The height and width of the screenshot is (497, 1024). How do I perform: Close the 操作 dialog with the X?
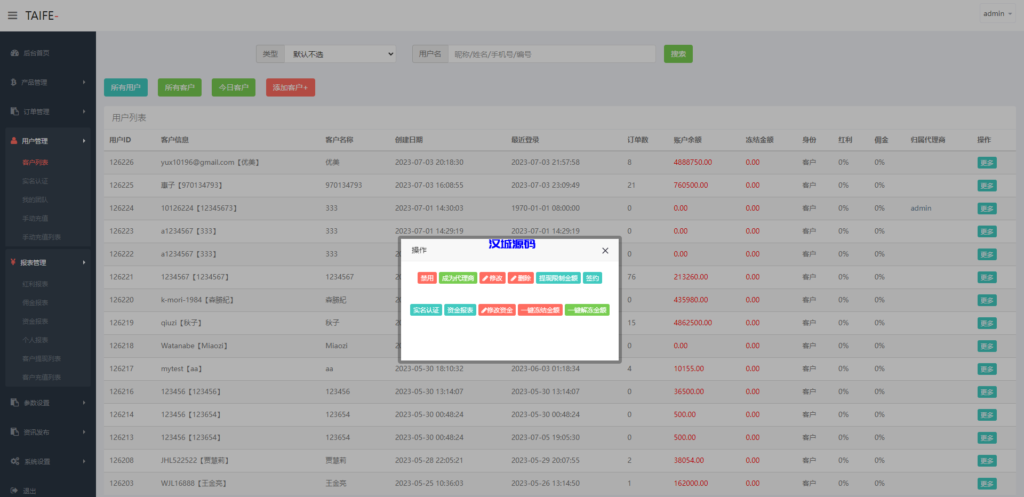click(x=605, y=251)
